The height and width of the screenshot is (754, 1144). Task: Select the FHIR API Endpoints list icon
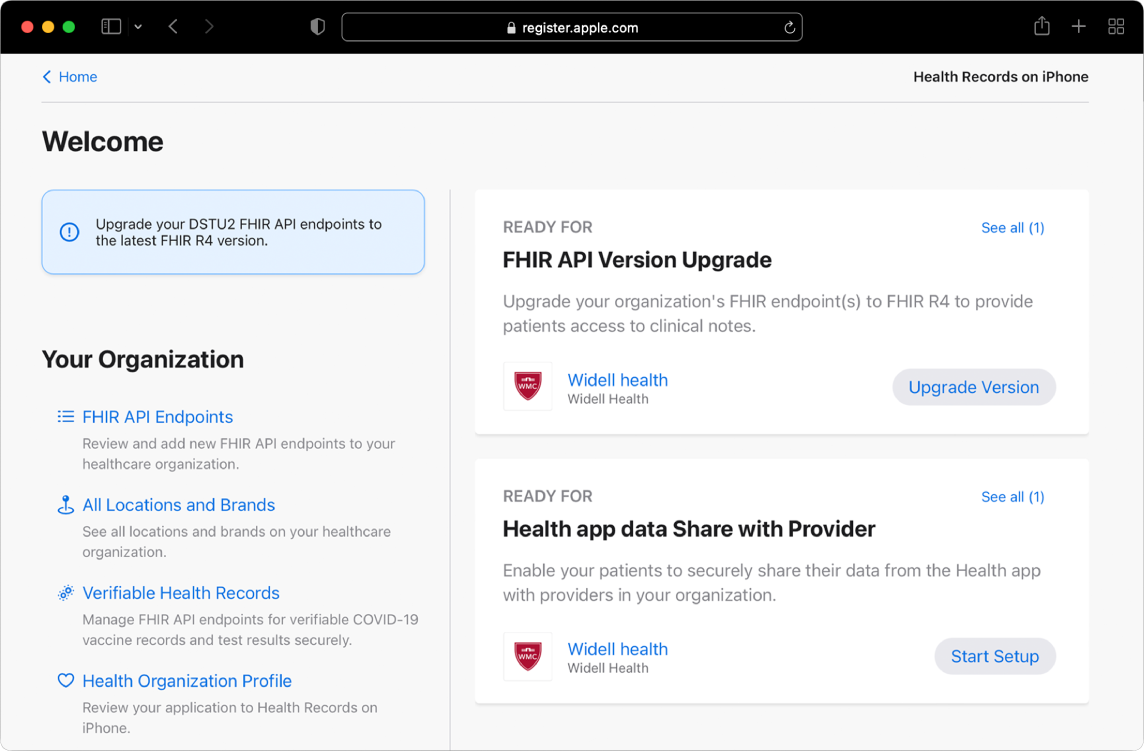click(65, 417)
